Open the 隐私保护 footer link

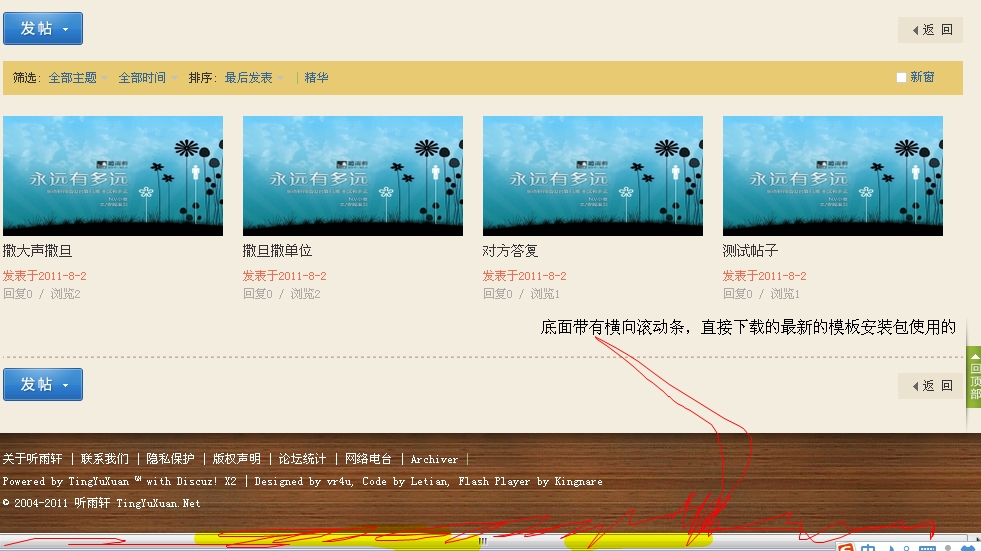click(x=170, y=459)
